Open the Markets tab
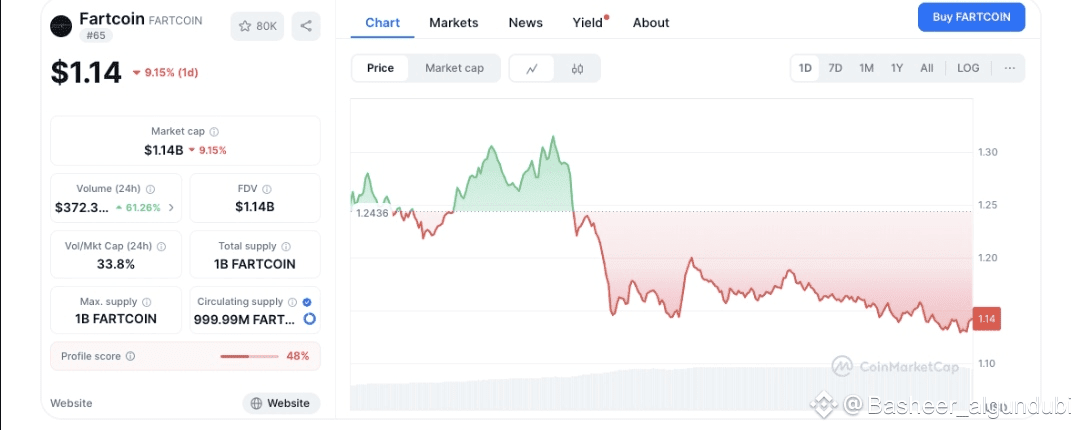Viewport: 1080px width, 430px height. point(454,23)
